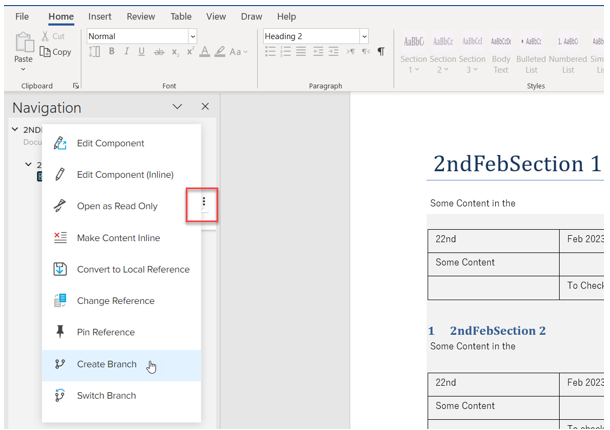Image resolution: width=610 pixels, height=430 pixels.
Task: Open Navigation pane options chevron
Action: coord(177,107)
